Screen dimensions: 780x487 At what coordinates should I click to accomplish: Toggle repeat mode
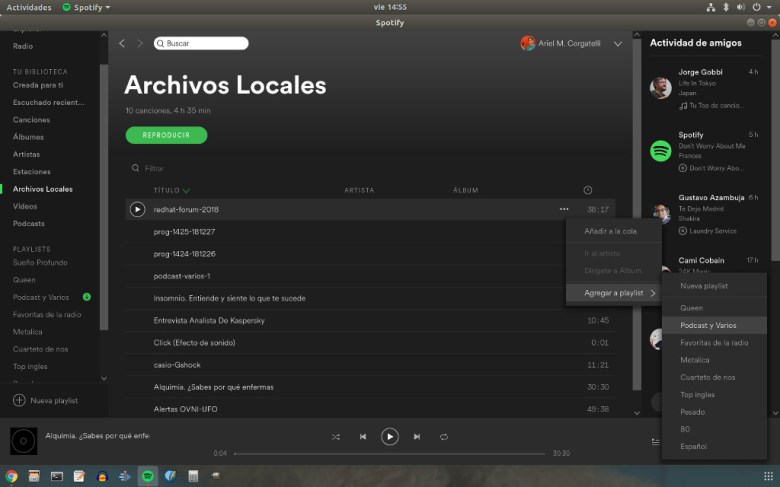(x=444, y=437)
